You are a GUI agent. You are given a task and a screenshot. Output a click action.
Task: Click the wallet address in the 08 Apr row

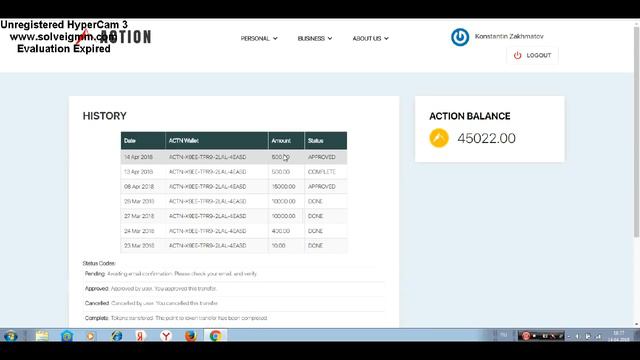coord(207,187)
